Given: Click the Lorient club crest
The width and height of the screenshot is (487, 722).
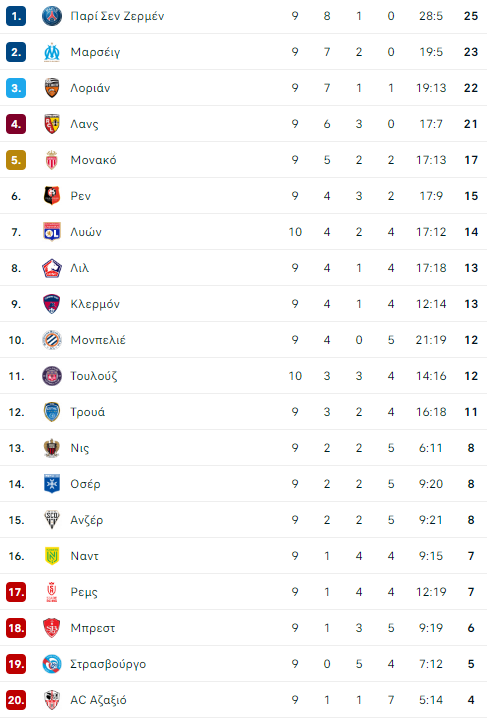Looking at the screenshot, I should click(x=52, y=88).
